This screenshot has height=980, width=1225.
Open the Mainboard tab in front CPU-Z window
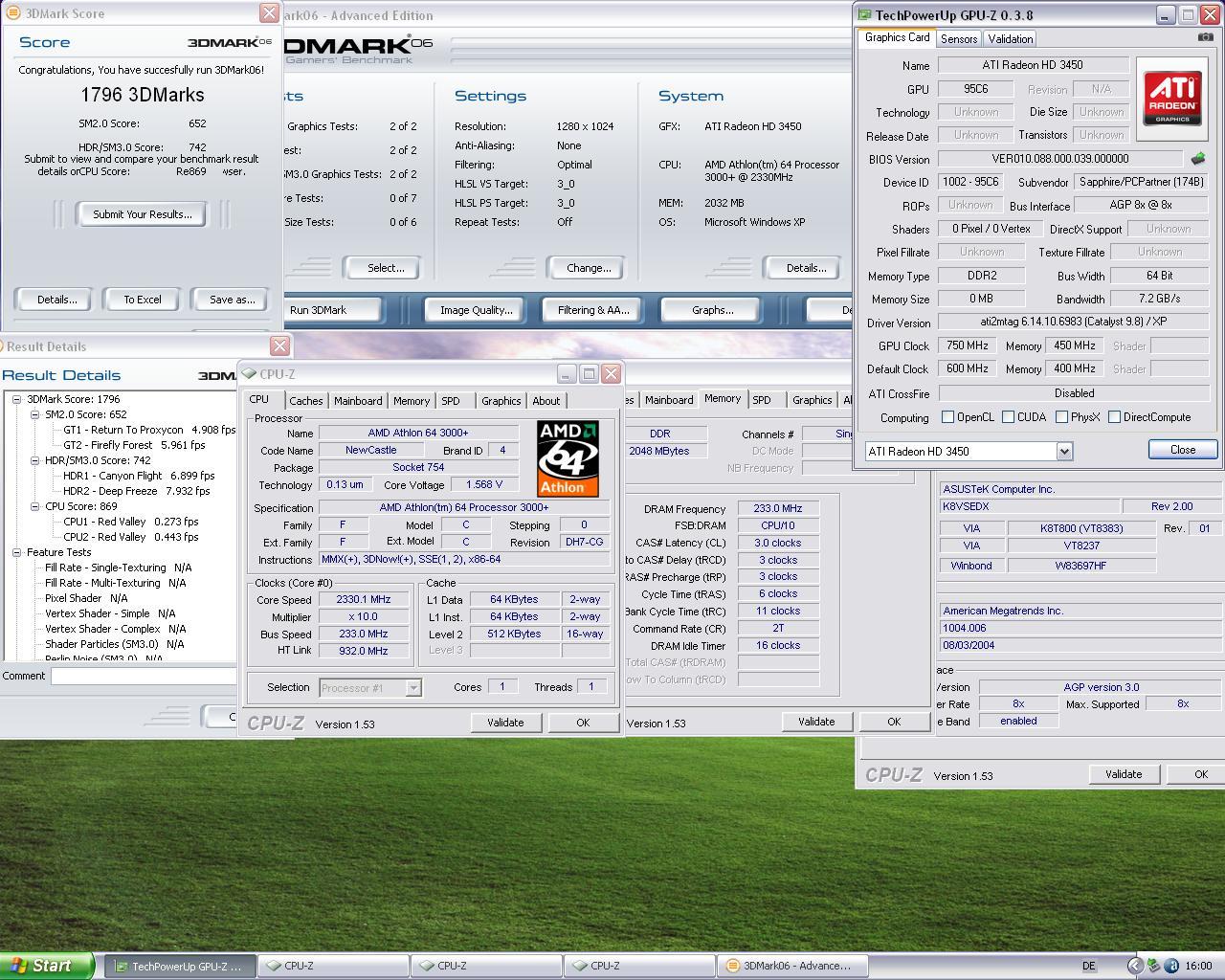click(358, 401)
